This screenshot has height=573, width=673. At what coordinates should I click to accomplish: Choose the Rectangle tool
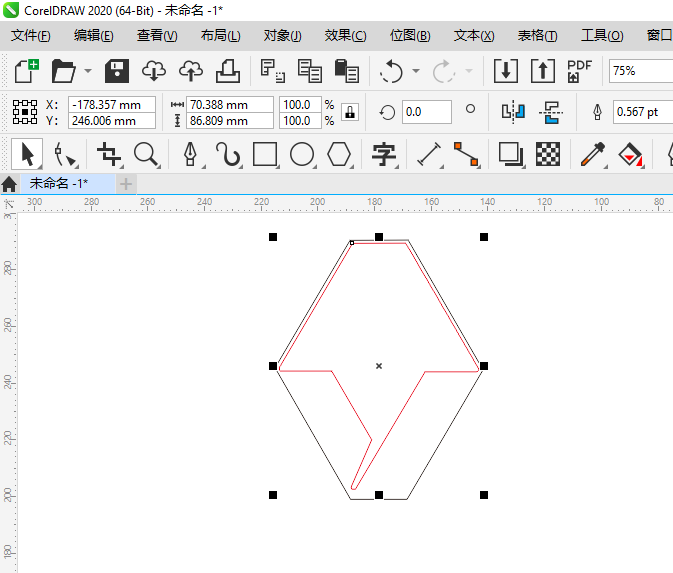264,154
